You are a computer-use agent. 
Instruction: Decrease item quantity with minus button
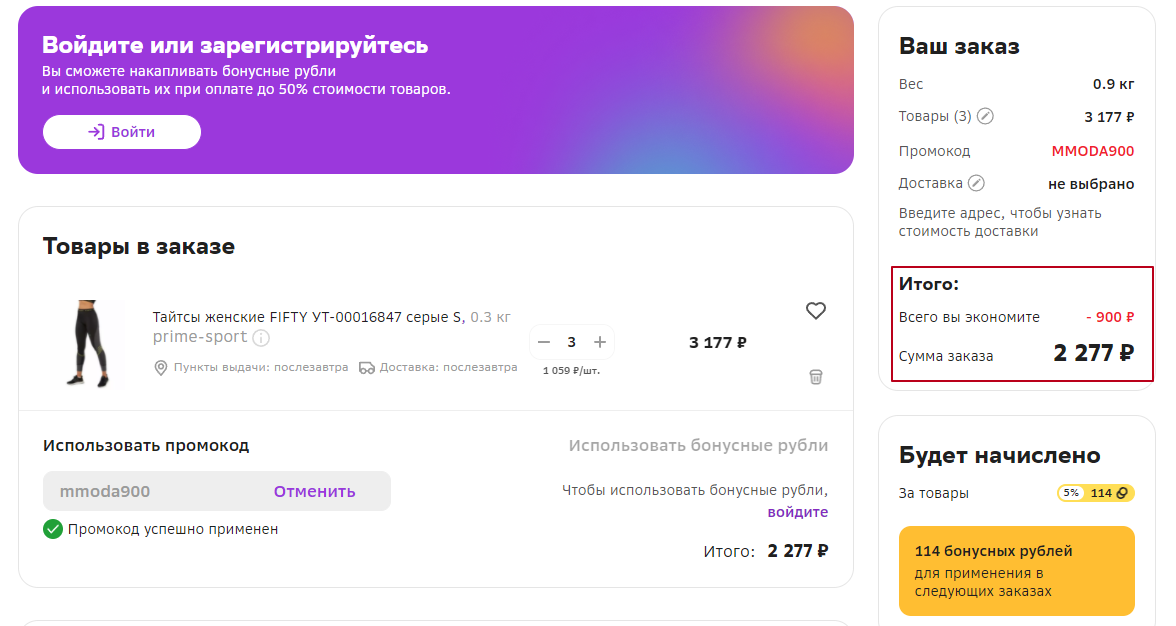click(544, 342)
